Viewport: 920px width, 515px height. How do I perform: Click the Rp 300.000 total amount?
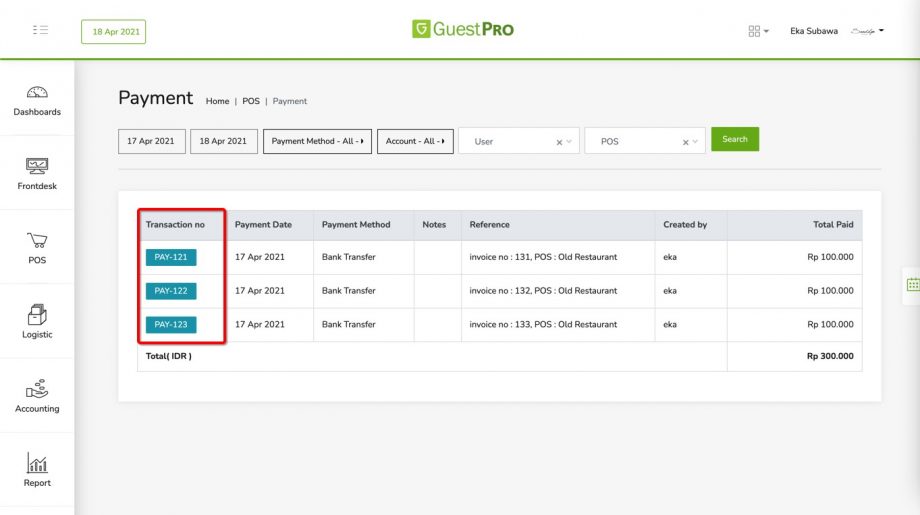[830, 356]
